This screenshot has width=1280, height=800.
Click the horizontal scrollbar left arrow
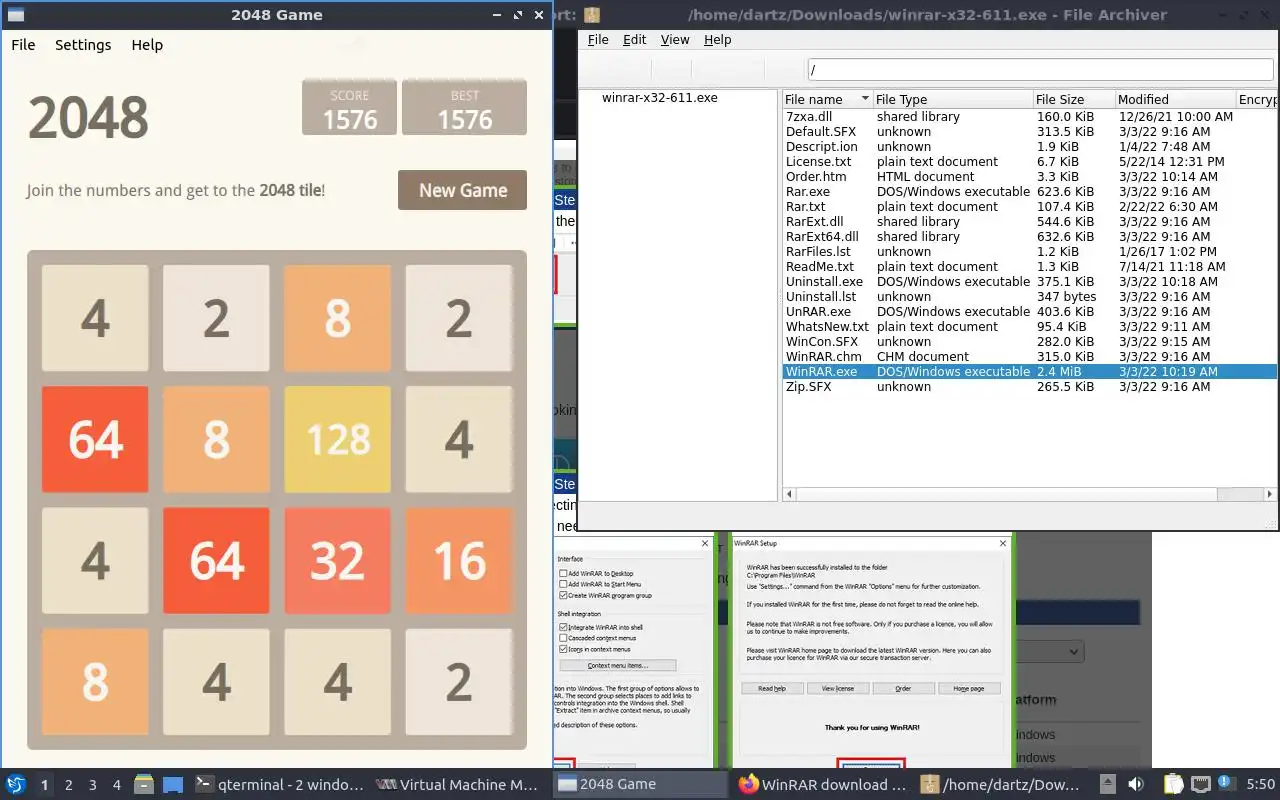pyautogui.click(x=789, y=494)
